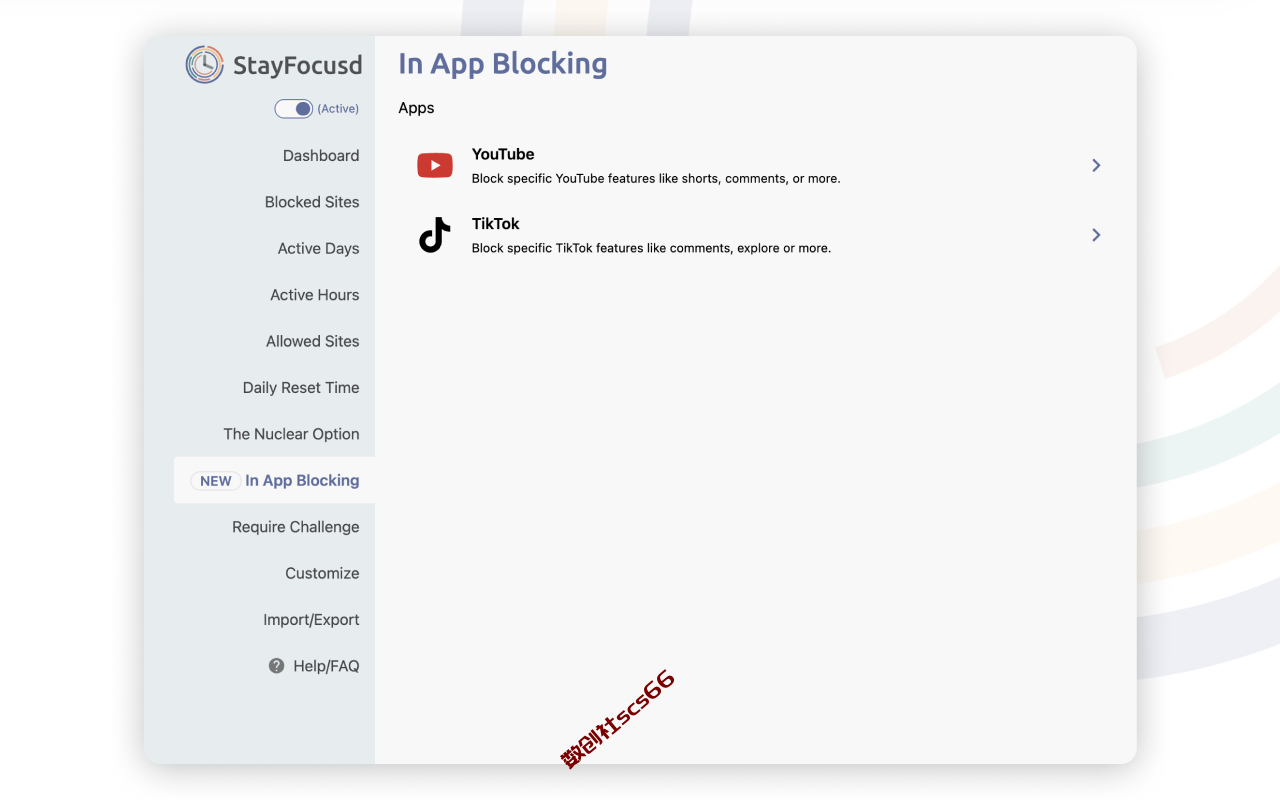Screen dimensions: 1280x800
Task: Click the TikTok logo icon
Action: tap(435, 235)
